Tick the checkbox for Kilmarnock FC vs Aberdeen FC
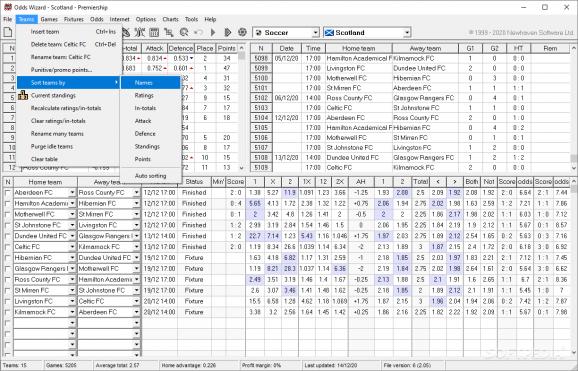578x371 pixels. [x=7, y=312]
